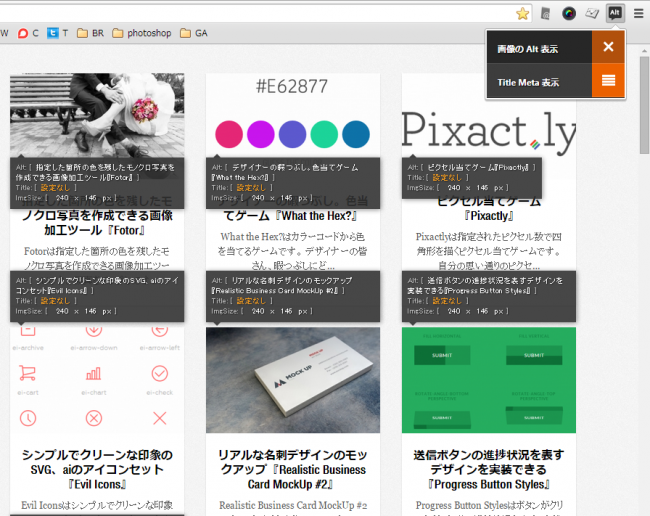The width and height of the screenshot is (650, 516).
Task: Open the GA bookmarks folder
Action: click(x=194, y=33)
